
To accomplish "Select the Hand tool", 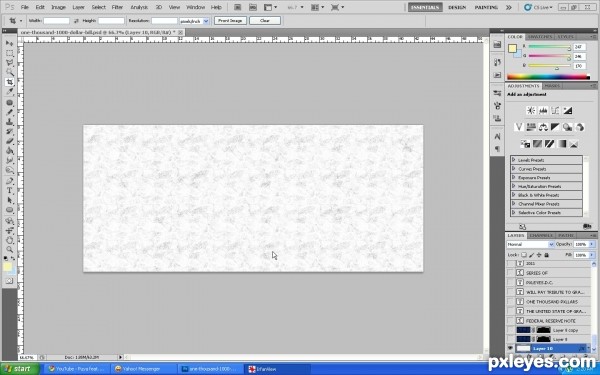I will (10, 240).
